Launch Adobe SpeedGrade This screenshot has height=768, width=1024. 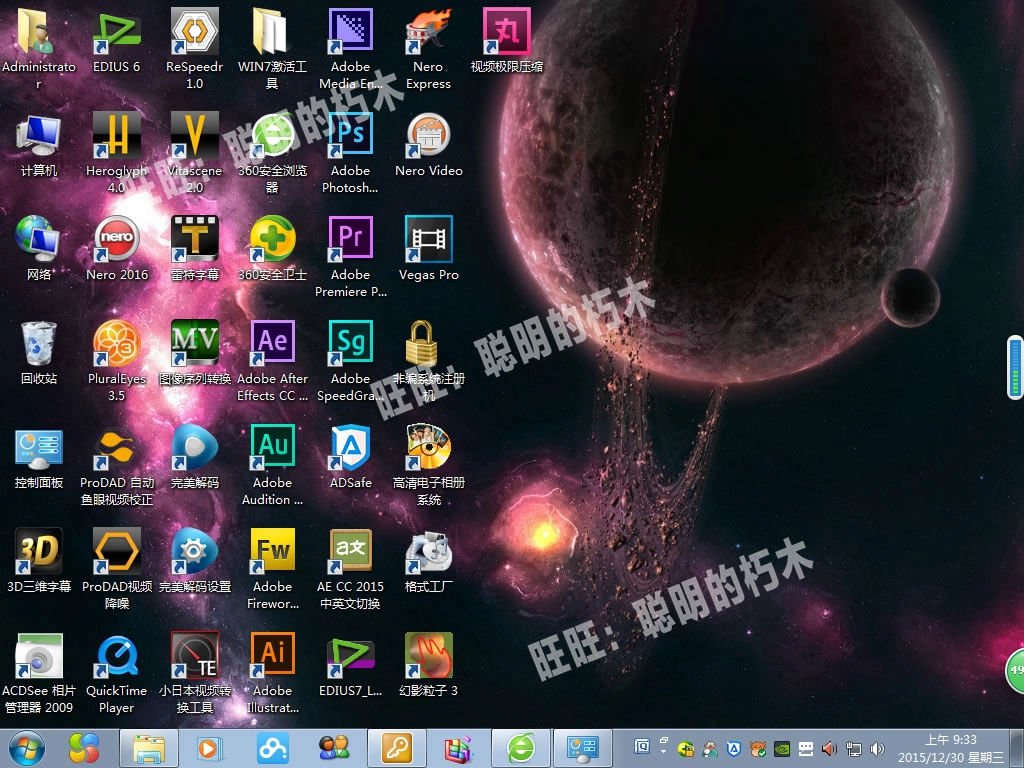click(x=350, y=343)
